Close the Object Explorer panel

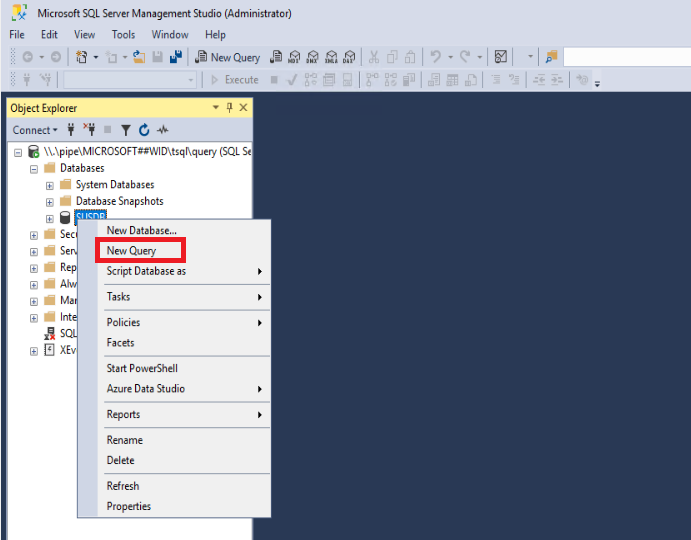(243, 108)
